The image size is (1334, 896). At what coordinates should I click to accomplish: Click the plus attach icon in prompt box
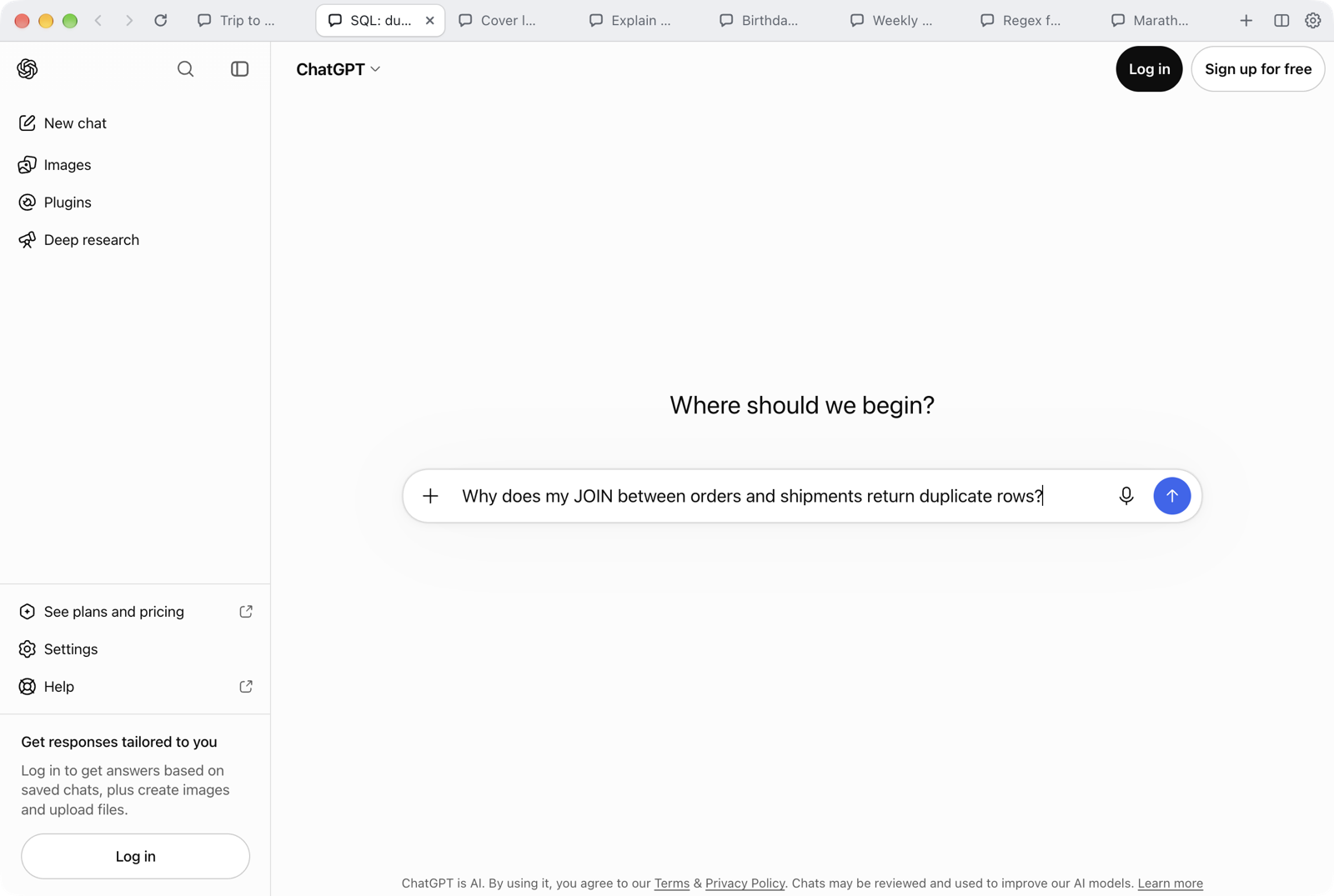[430, 496]
